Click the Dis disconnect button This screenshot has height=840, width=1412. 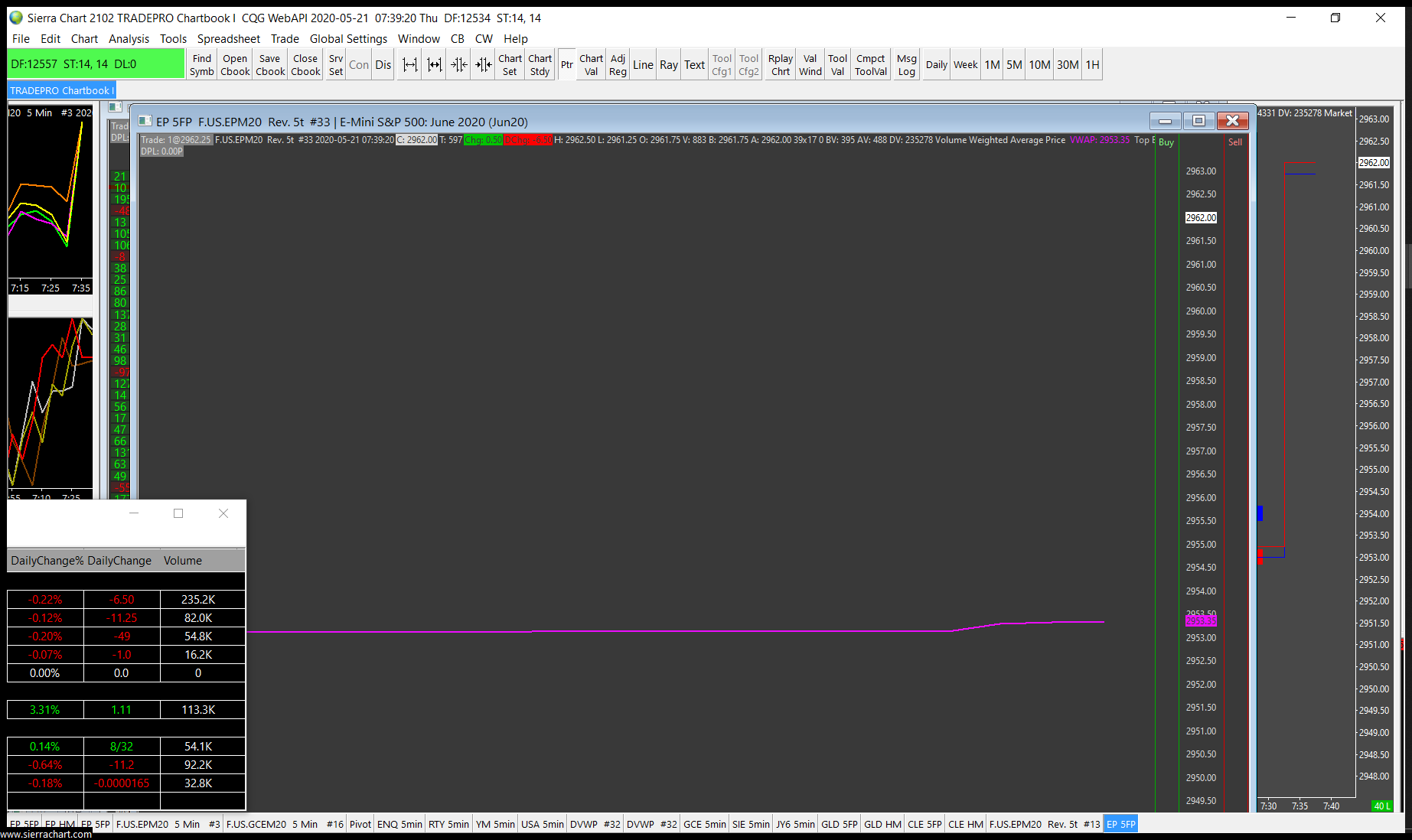point(383,65)
